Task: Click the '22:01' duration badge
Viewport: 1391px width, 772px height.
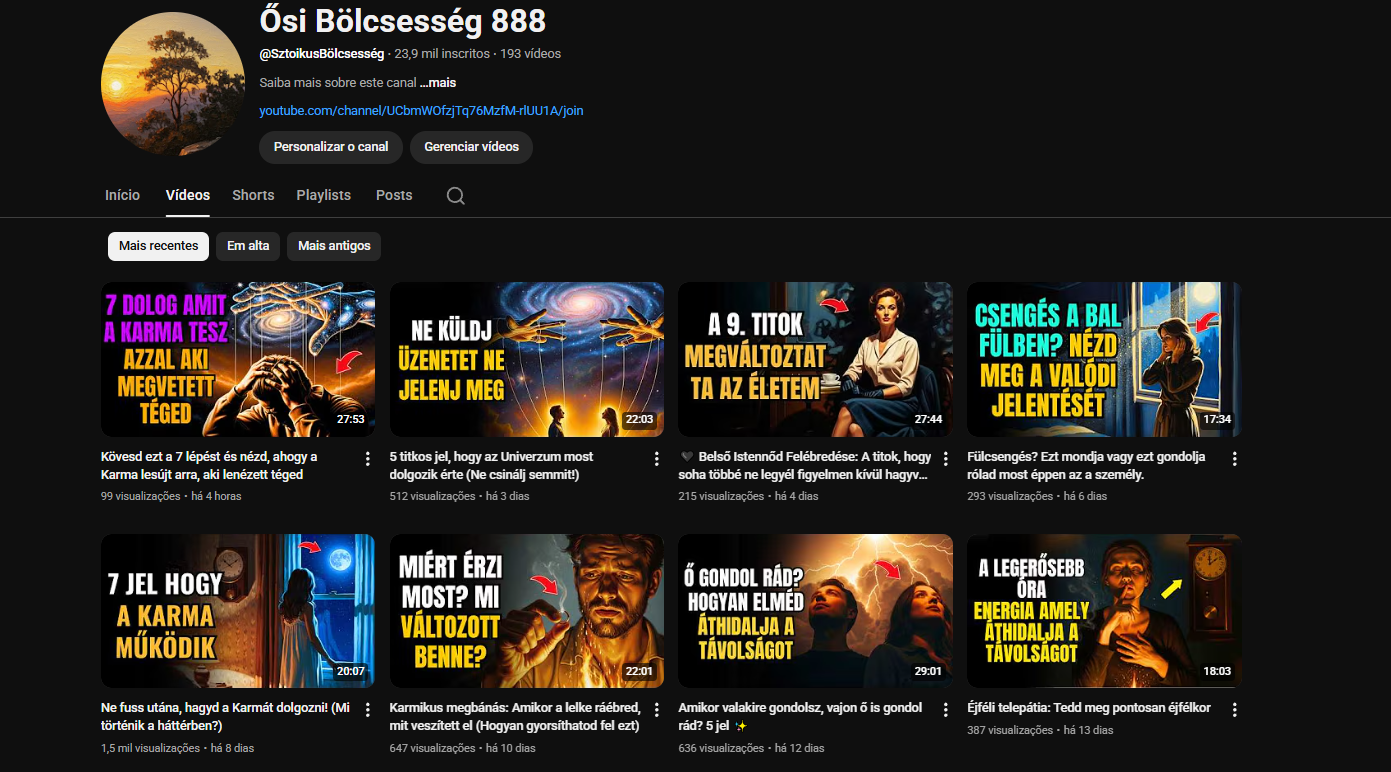Action: click(x=639, y=671)
